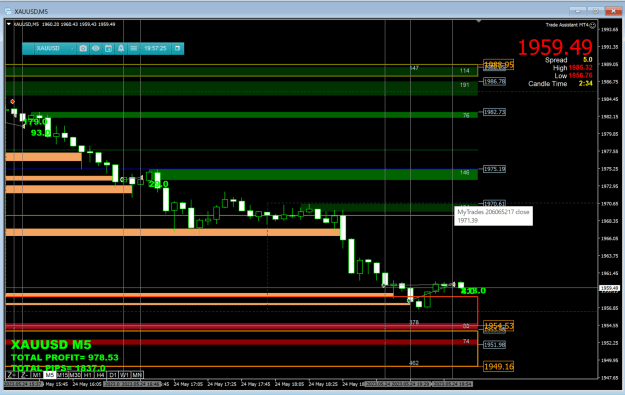Screen dimensions: 625x395
Task: Switch to the M1 timeframe
Action: pyautogui.click(x=37, y=375)
